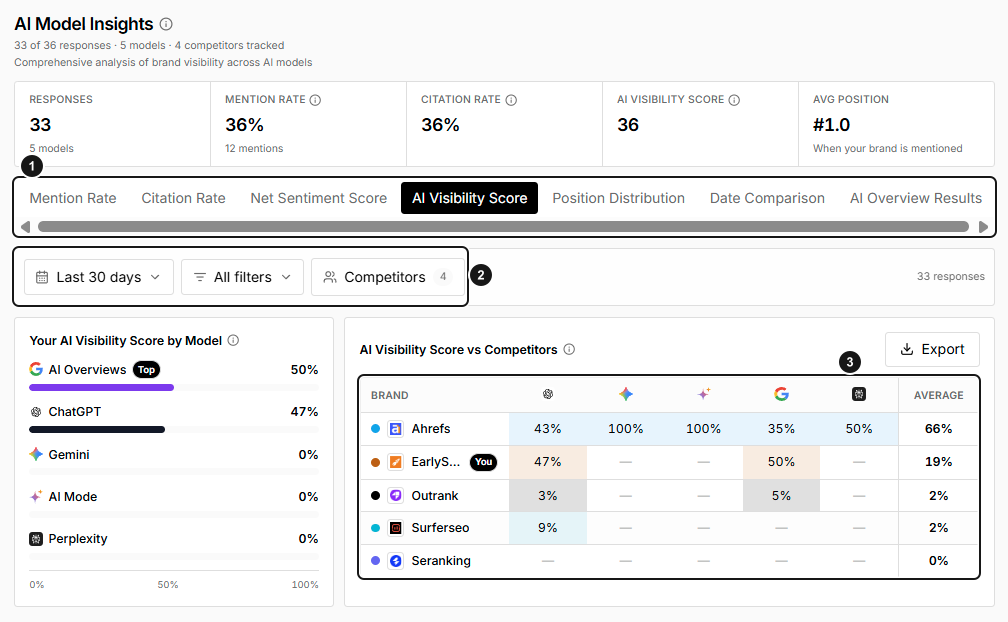Screen dimensions: 1008x622
Task: Click Google icon next to AI Overviews
Action: (36, 369)
